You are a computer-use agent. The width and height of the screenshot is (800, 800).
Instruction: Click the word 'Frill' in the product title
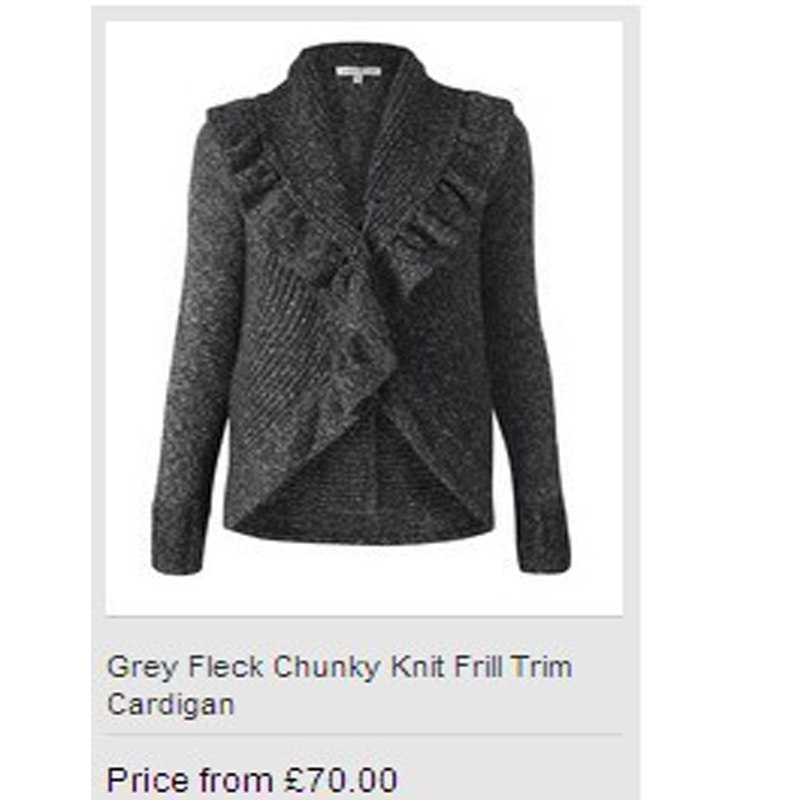(x=478, y=666)
